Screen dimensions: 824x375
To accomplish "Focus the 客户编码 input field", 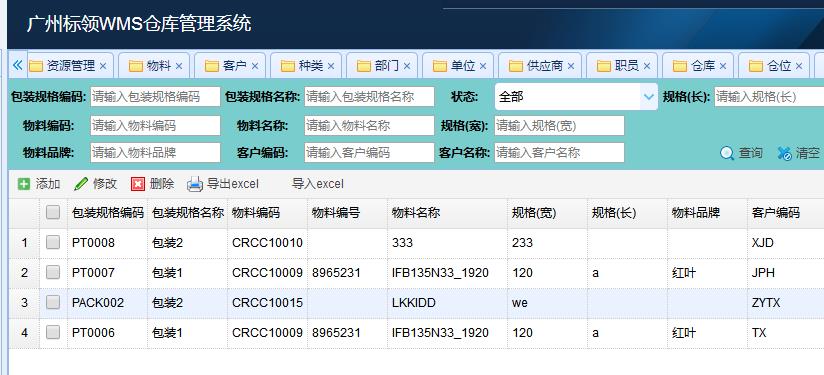I will (369, 152).
